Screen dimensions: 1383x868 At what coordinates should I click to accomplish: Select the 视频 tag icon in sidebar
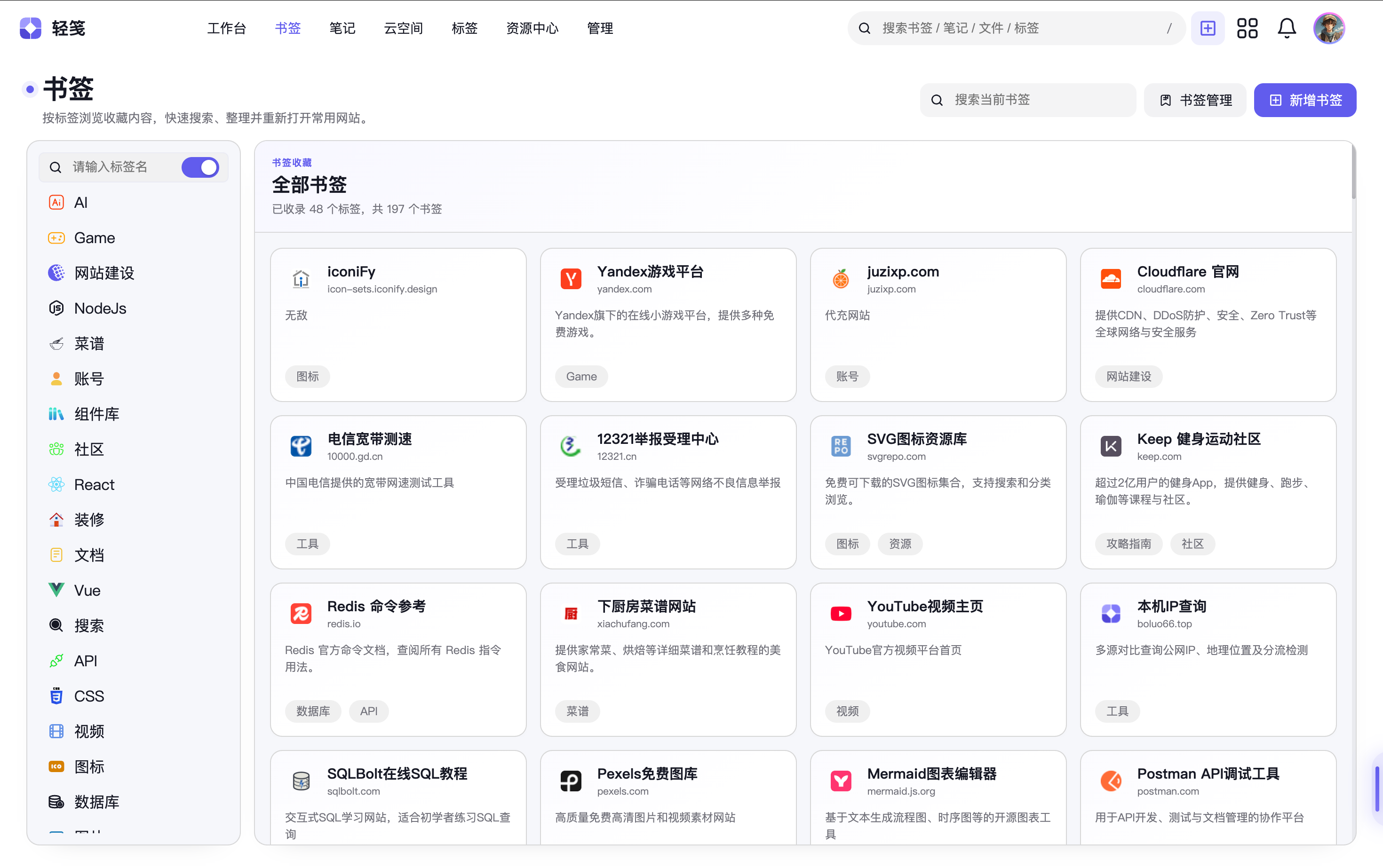[x=56, y=731]
